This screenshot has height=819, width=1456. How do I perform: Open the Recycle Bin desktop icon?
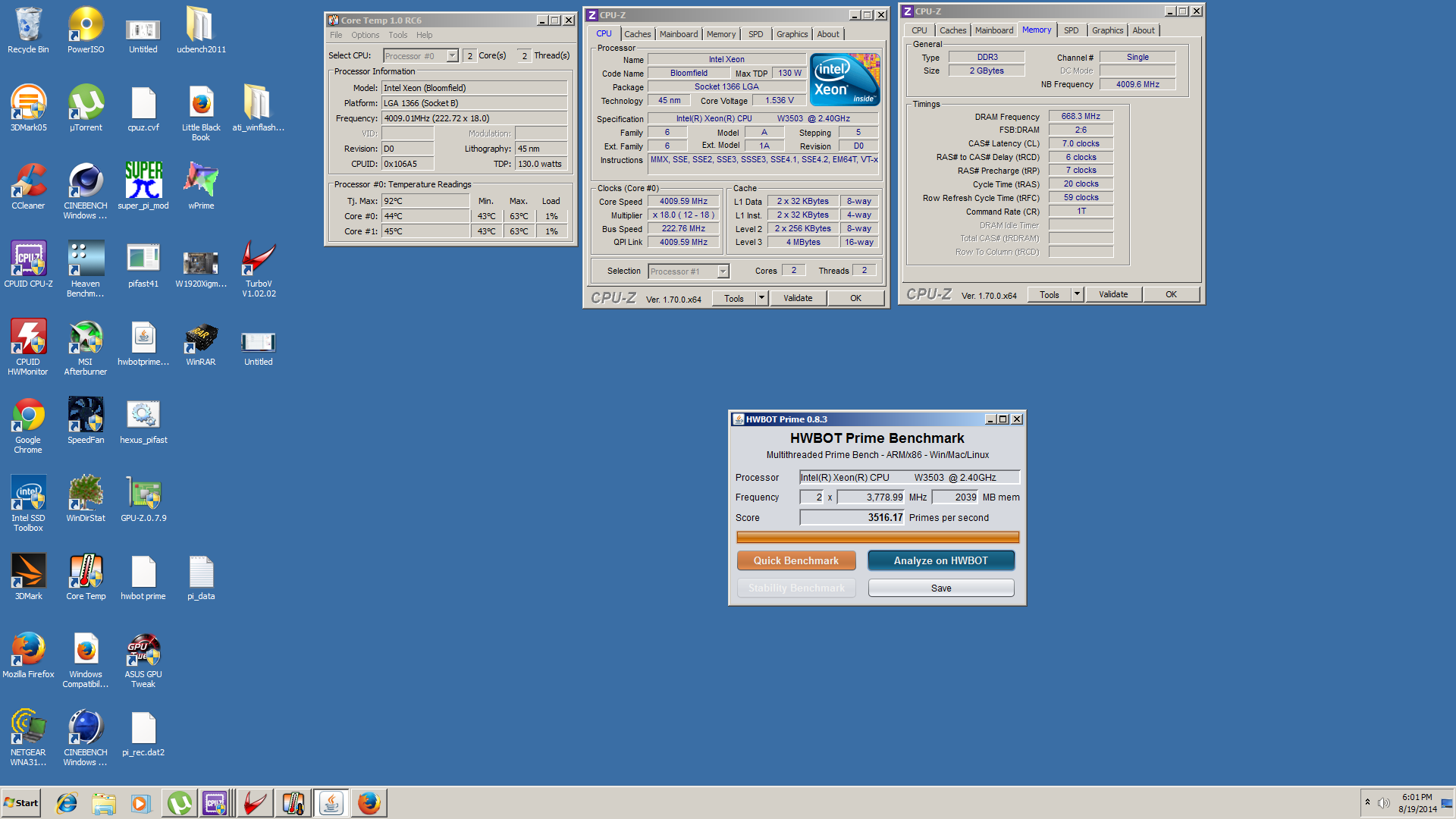tap(28, 30)
